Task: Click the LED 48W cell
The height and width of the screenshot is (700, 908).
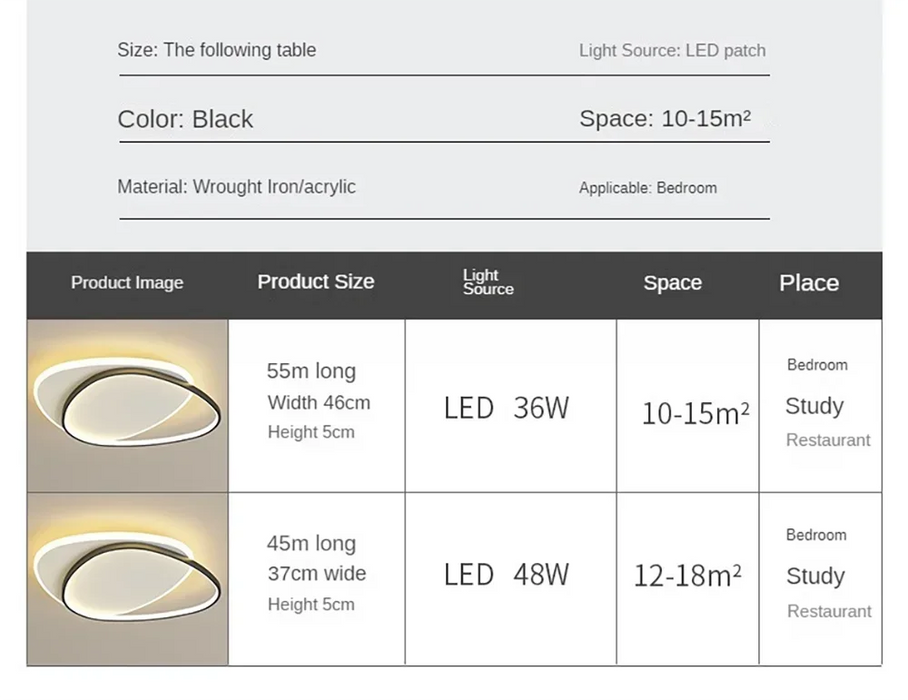Action: click(506, 575)
